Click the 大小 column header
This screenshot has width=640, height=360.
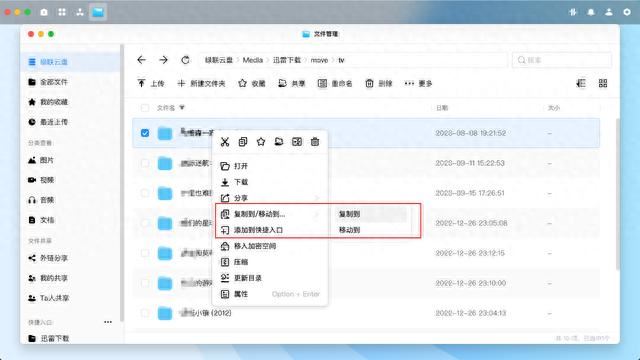554,108
